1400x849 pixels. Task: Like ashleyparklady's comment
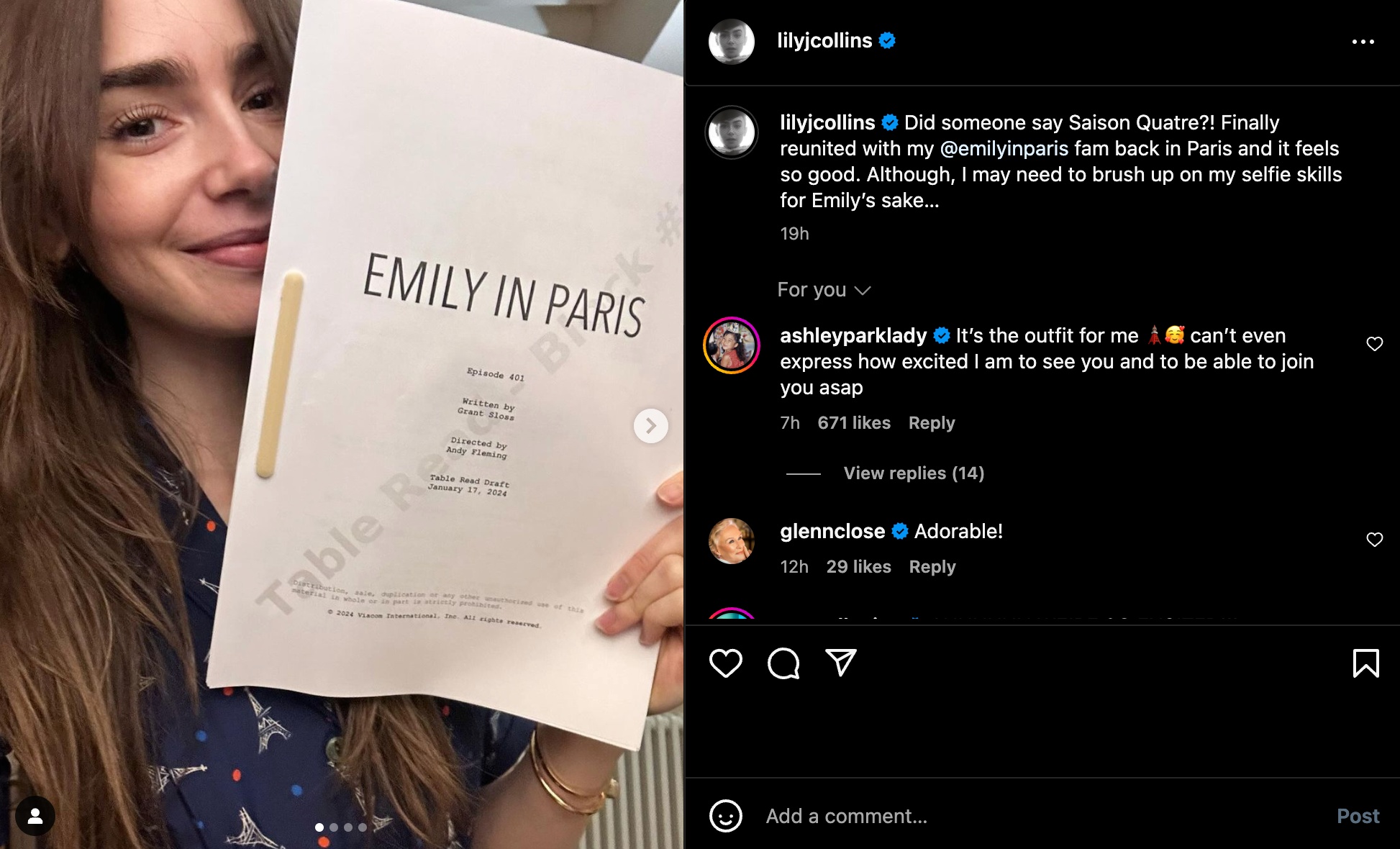pos(1374,344)
